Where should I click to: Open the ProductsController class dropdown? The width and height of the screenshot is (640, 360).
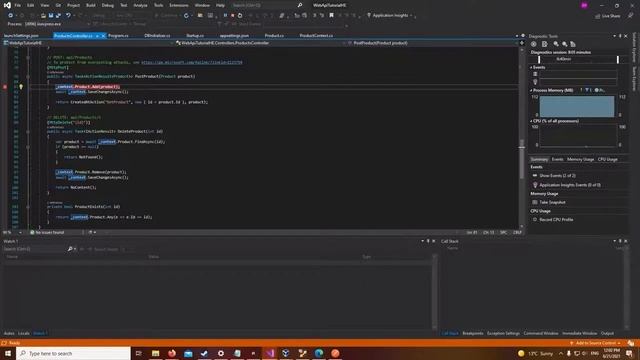260,43
